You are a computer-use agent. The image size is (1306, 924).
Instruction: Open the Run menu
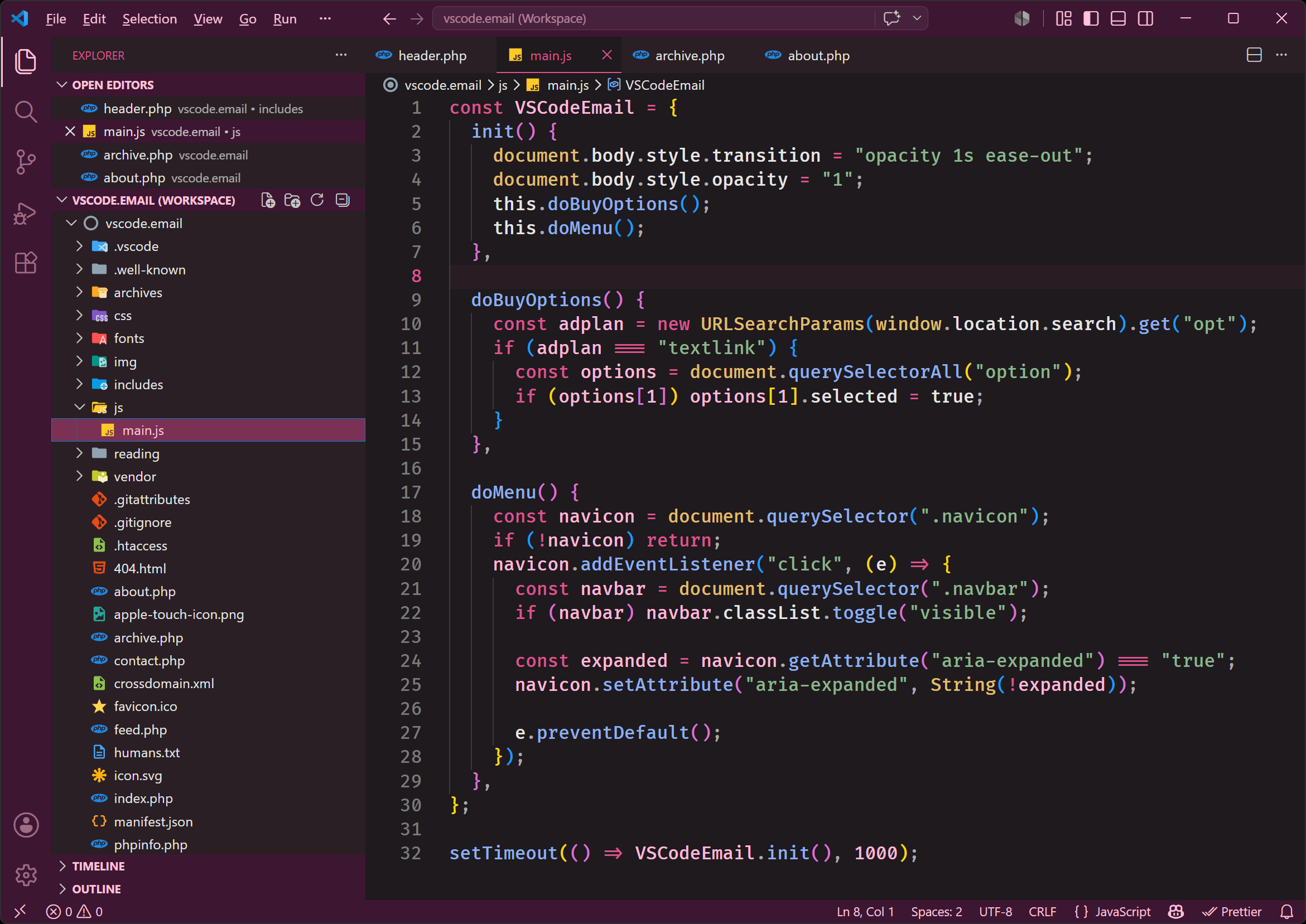pos(285,19)
